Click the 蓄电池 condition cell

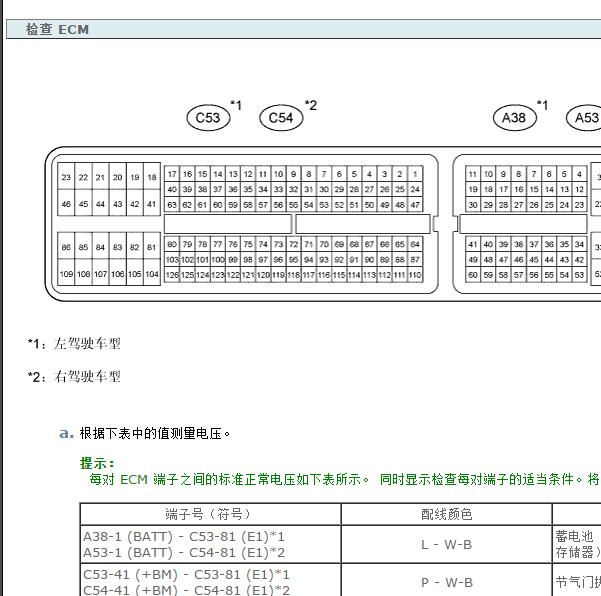tap(577, 544)
